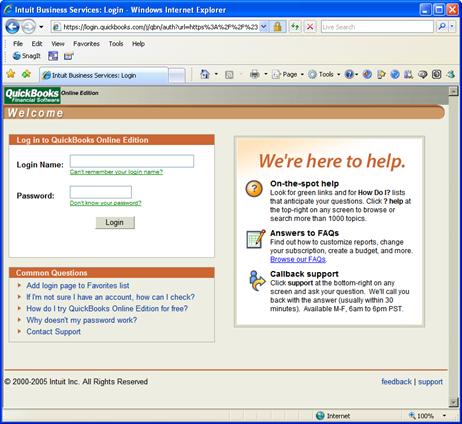Click the orange On-the-spot help question icon

tap(254, 189)
